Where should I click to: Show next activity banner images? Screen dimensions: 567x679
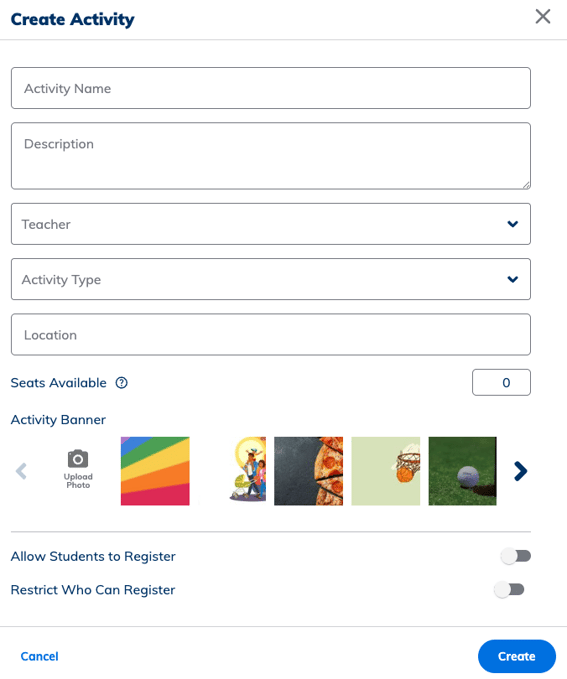tap(520, 471)
